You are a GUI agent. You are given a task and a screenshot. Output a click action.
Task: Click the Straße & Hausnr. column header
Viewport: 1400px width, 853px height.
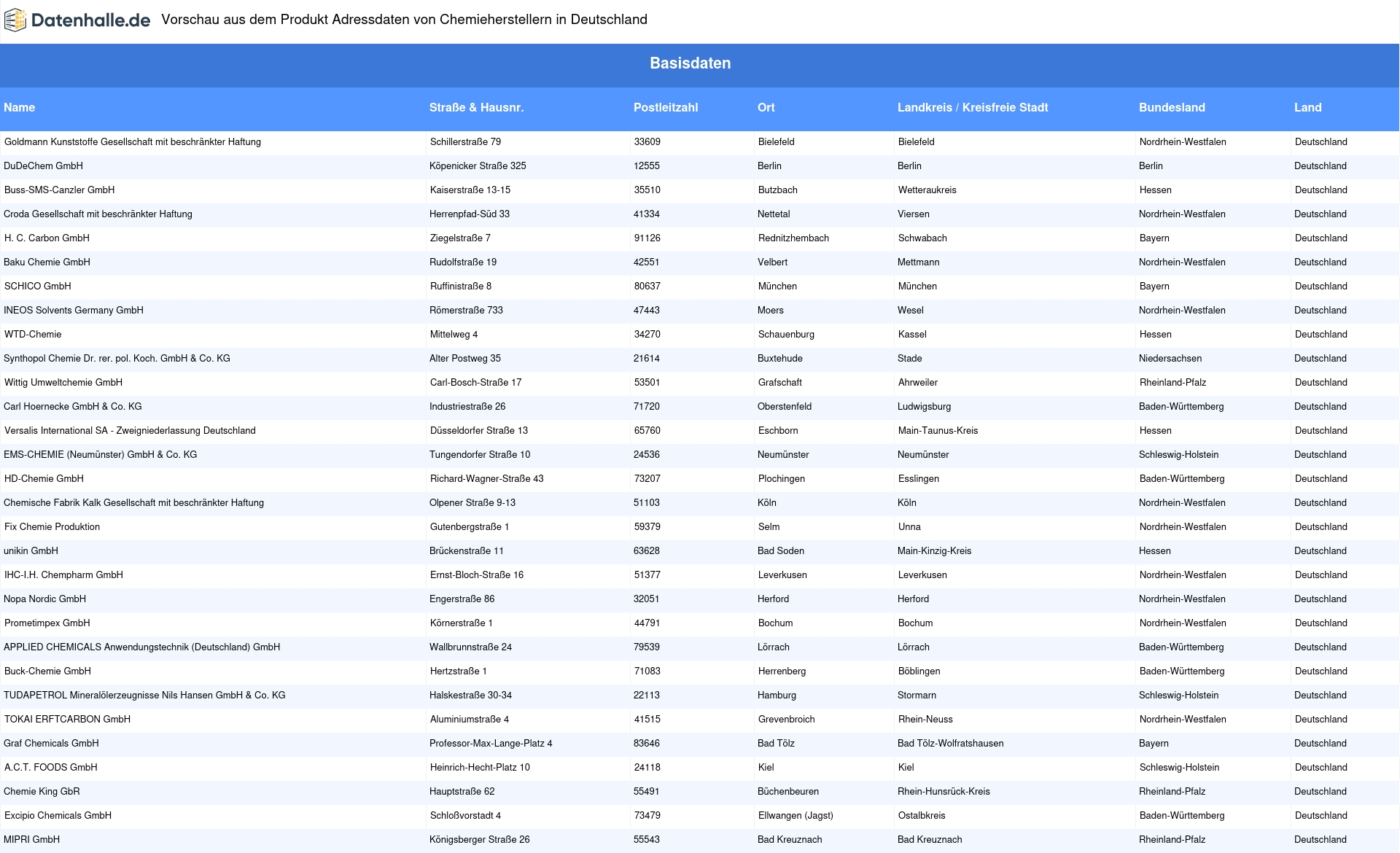click(476, 108)
